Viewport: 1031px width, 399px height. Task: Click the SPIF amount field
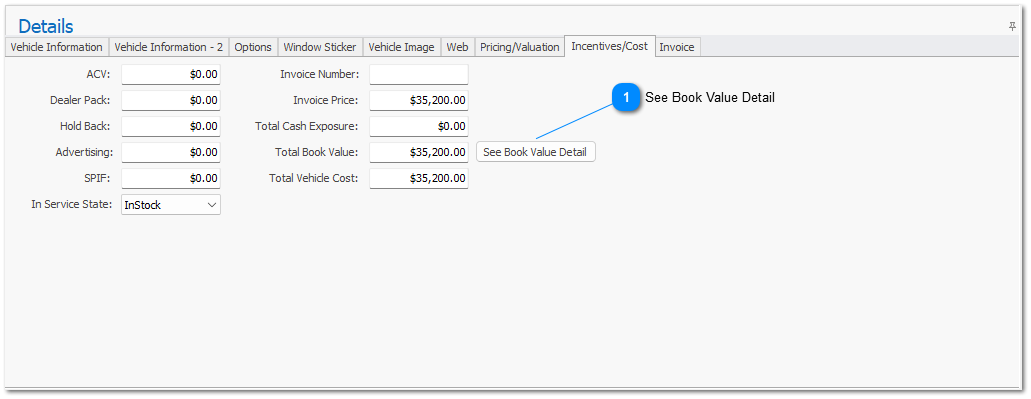pyautogui.click(x=171, y=178)
